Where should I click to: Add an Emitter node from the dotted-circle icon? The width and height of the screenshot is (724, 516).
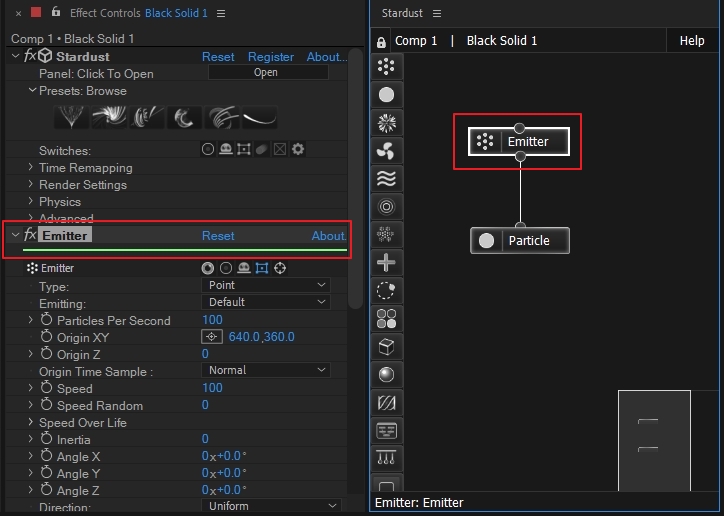tap(386, 67)
